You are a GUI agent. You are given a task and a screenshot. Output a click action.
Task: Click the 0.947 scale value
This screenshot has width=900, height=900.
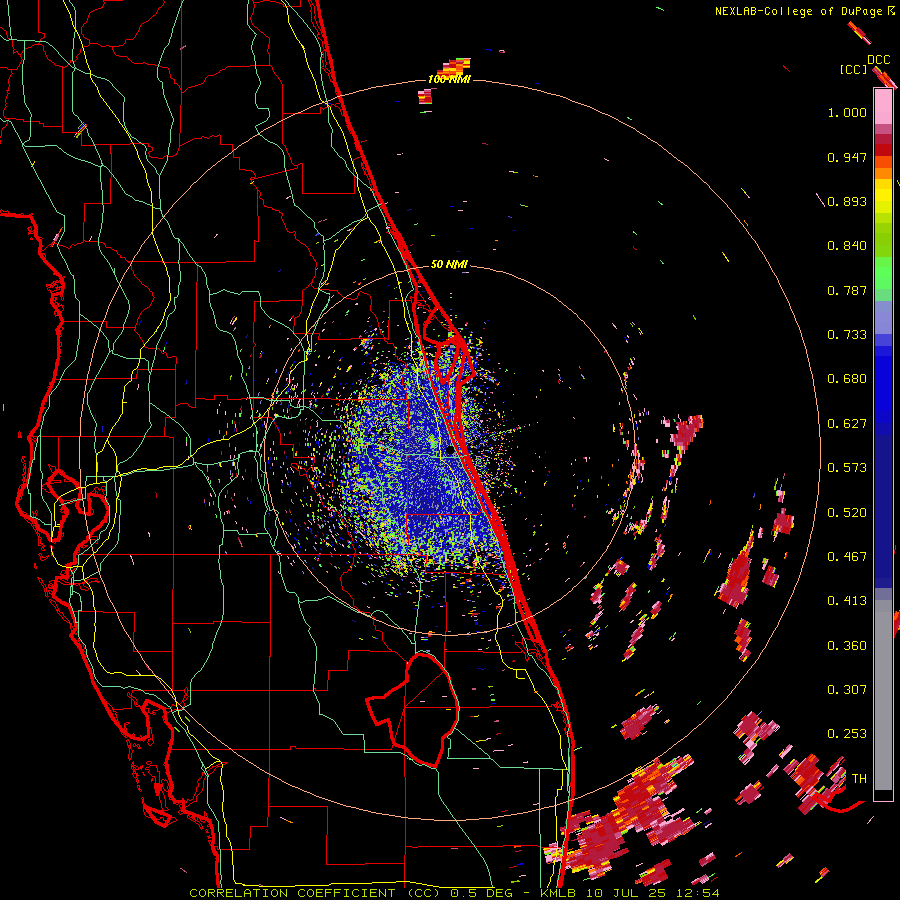(847, 157)
